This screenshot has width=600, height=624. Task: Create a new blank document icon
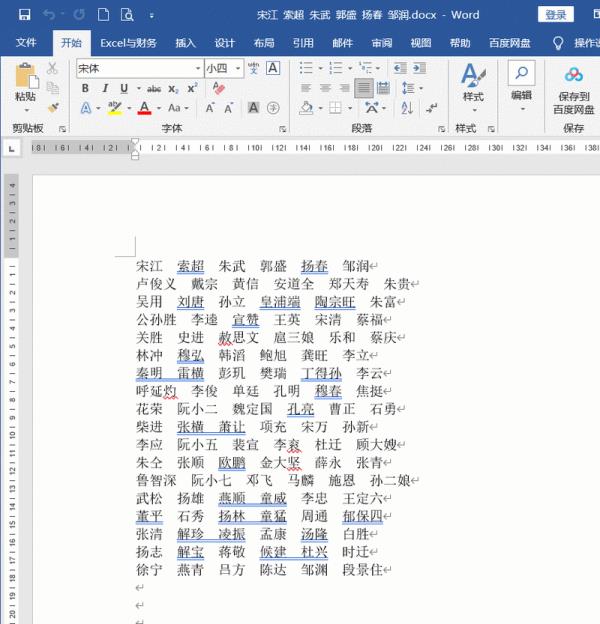103,15
